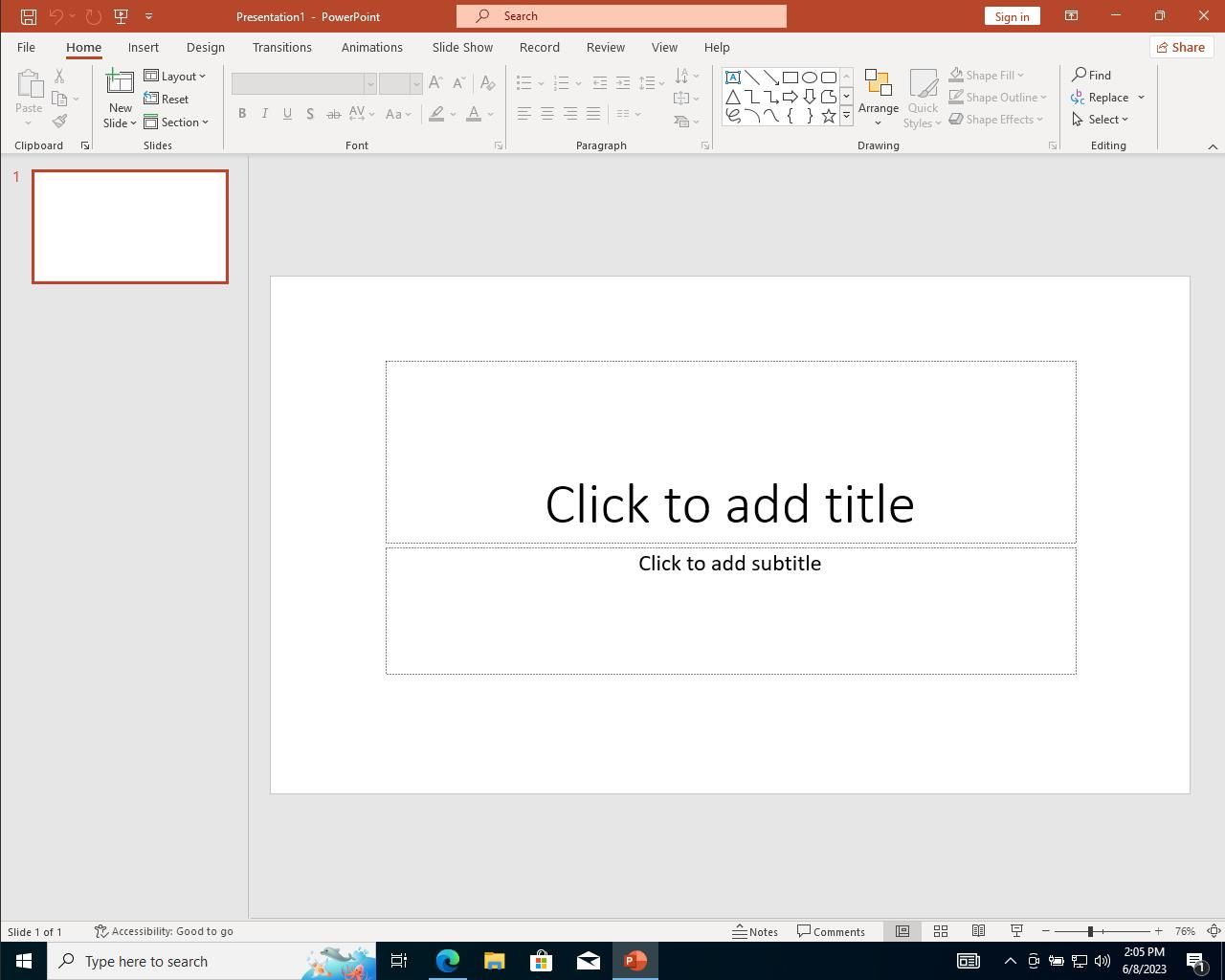Switch to Slide Sorter view
Viewport: 1225px width, 980px height.
pyautogui.click(x=941, y=931)
